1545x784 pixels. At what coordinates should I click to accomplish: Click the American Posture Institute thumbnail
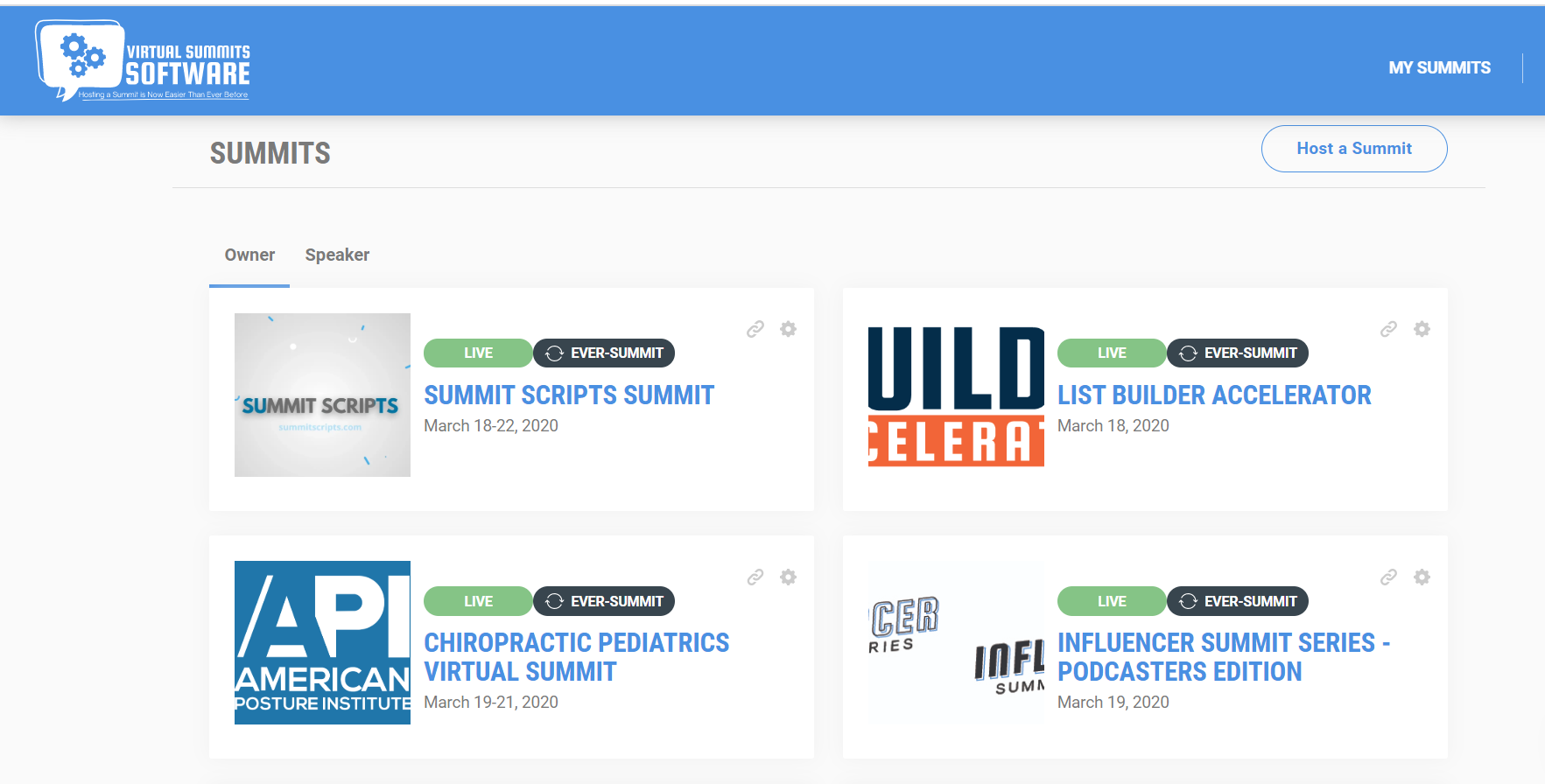coord(322,642)
